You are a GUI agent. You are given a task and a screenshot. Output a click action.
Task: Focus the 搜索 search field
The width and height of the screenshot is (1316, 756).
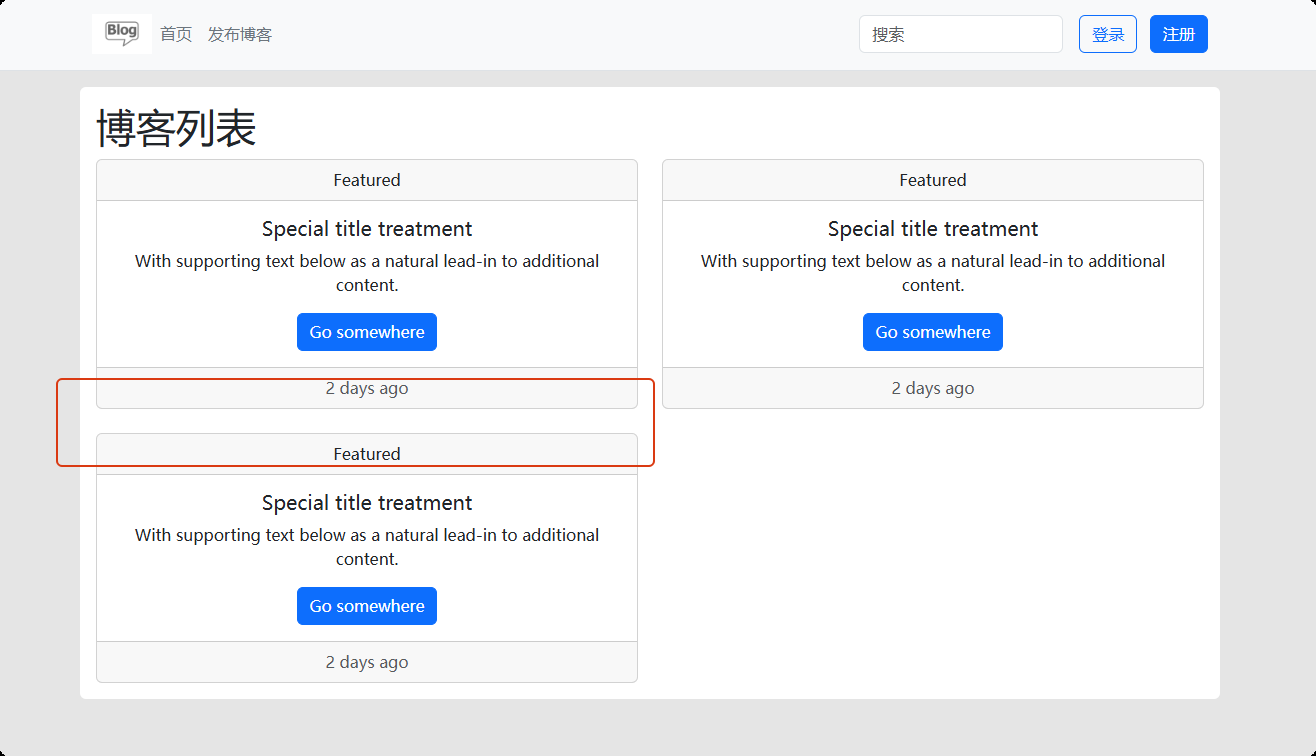pyautogui.click(x=960, y=34)
